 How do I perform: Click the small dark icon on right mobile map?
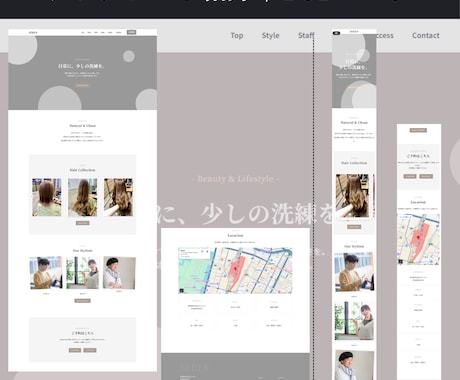click(400, 262)
